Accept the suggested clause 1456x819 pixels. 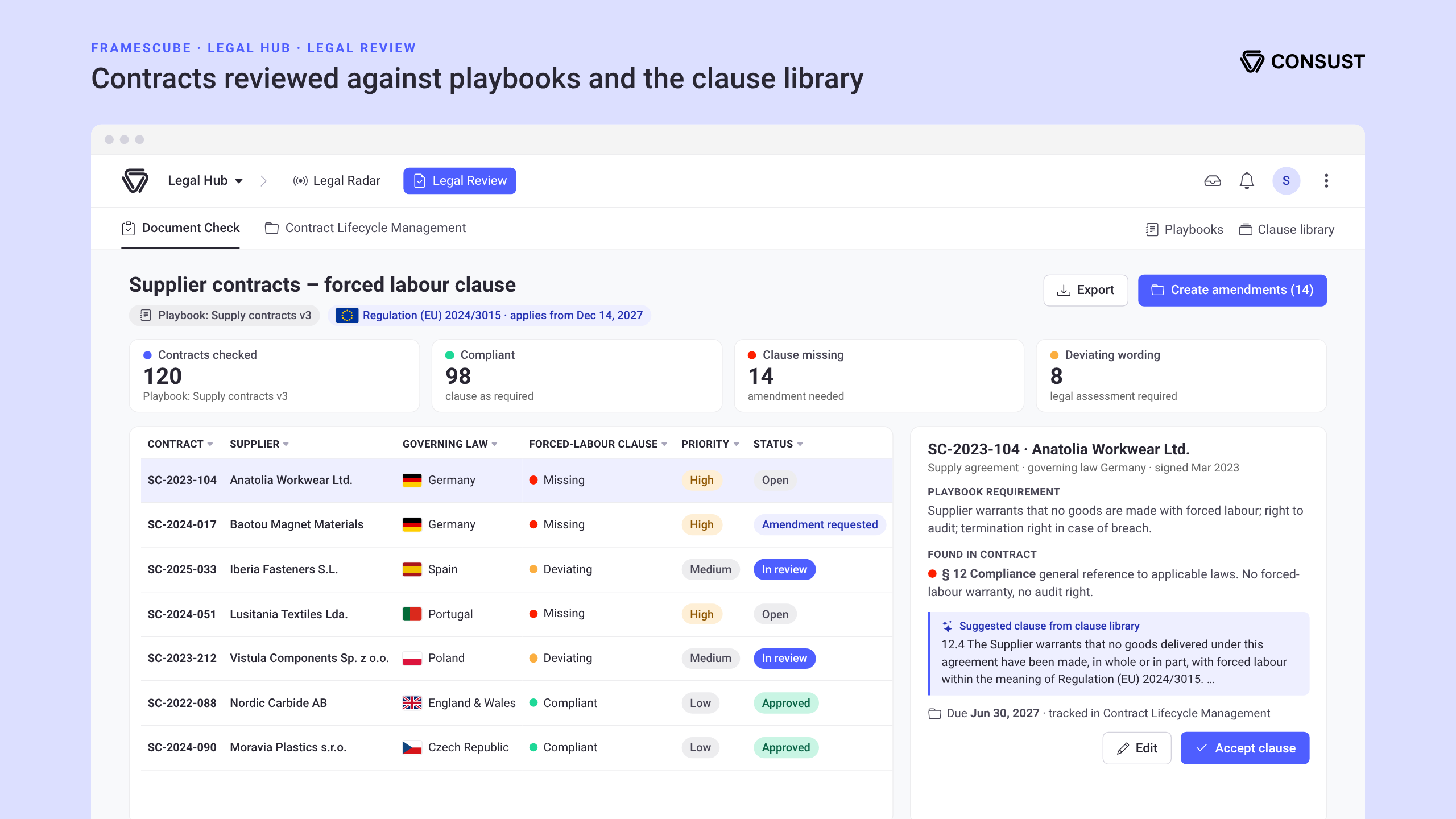1244,748
